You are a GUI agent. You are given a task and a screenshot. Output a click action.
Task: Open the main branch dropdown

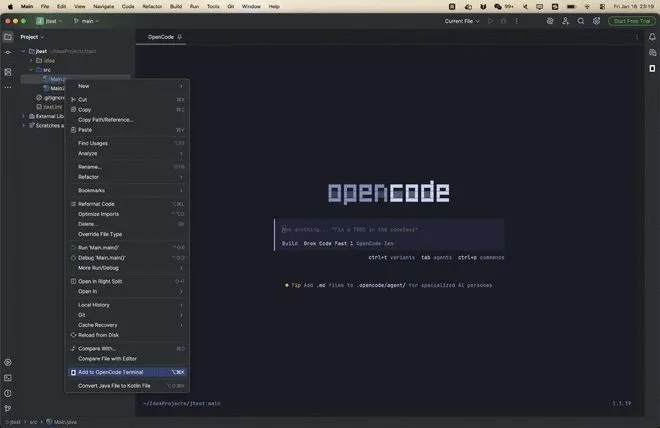[86, 21]
